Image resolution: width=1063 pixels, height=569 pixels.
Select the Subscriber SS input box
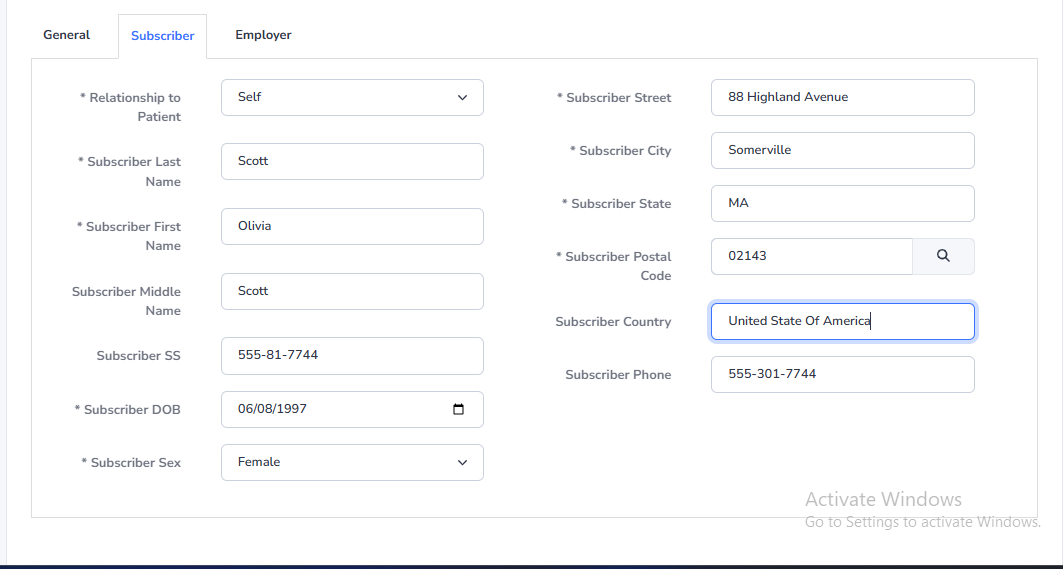pos(352,355)
